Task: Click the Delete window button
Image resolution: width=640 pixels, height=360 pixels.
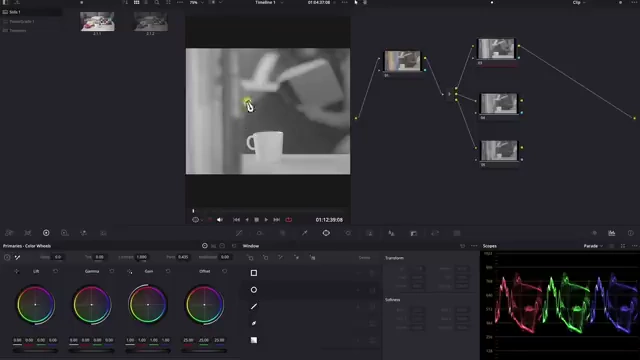Action: pyautogui.click(x=364, y=258)
